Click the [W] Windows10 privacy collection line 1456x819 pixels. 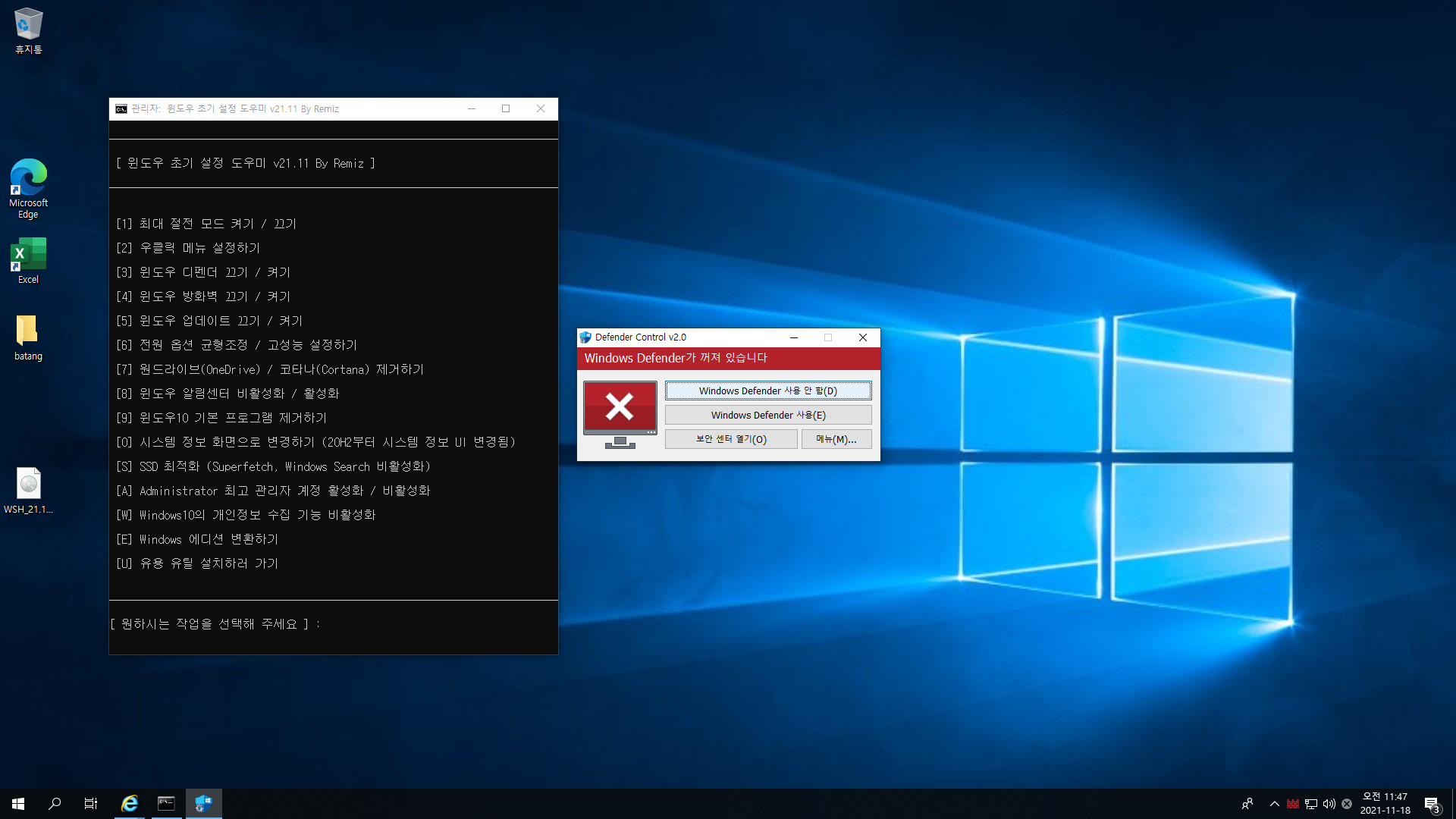click(246, 515)
